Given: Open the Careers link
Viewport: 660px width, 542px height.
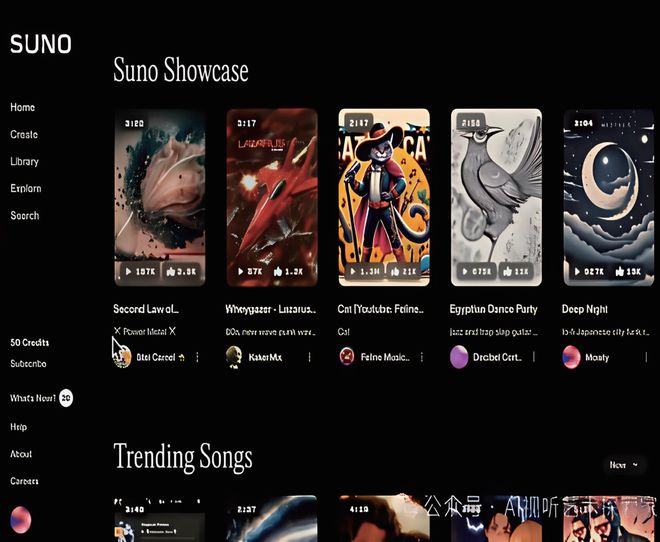Looking at the screenshot, I should pos(24,481).
